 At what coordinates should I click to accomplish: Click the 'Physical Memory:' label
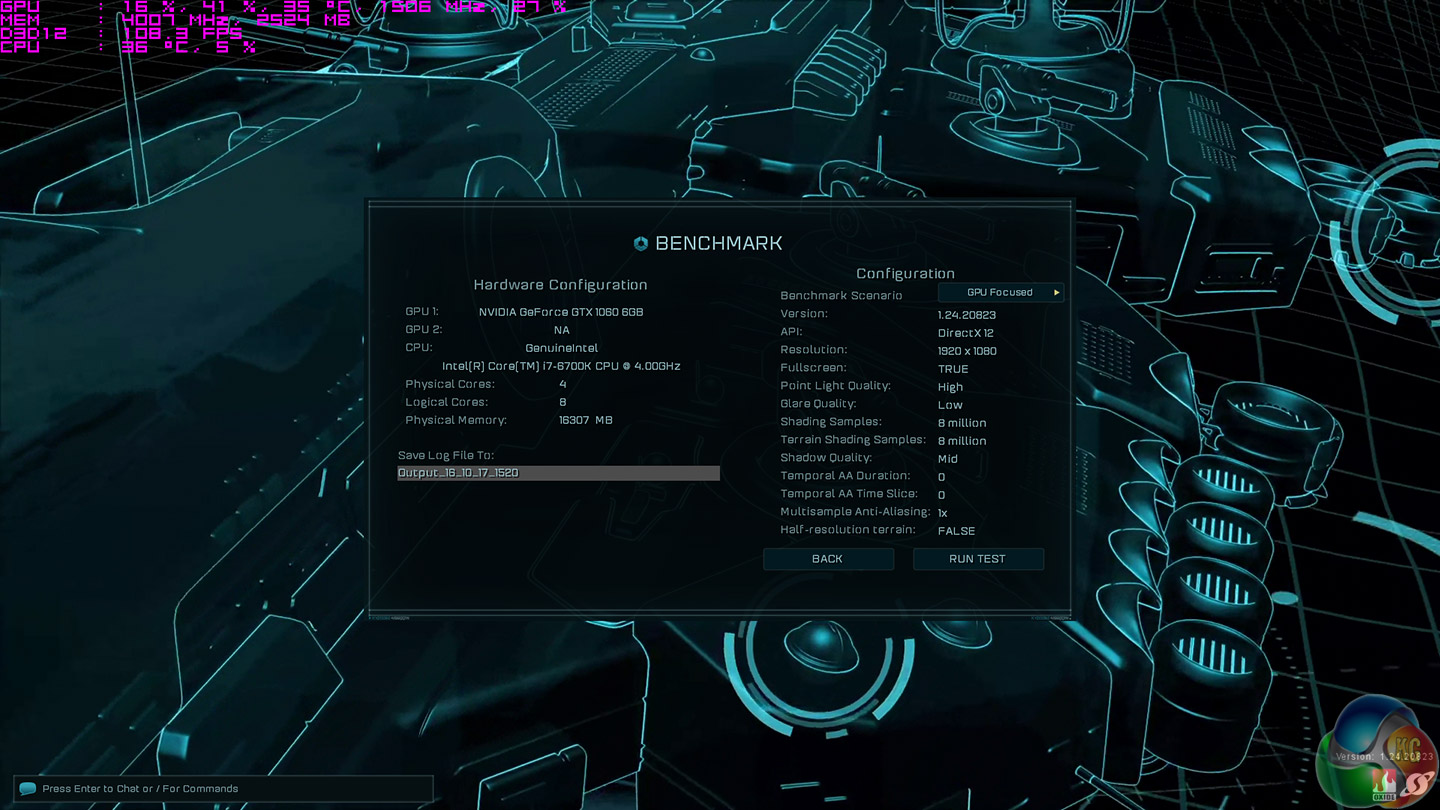click(x=456, y=420)
